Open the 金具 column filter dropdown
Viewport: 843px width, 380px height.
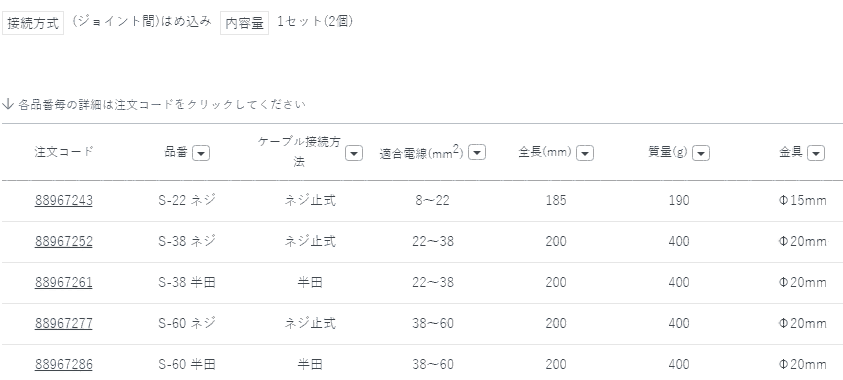pos(816,153)
